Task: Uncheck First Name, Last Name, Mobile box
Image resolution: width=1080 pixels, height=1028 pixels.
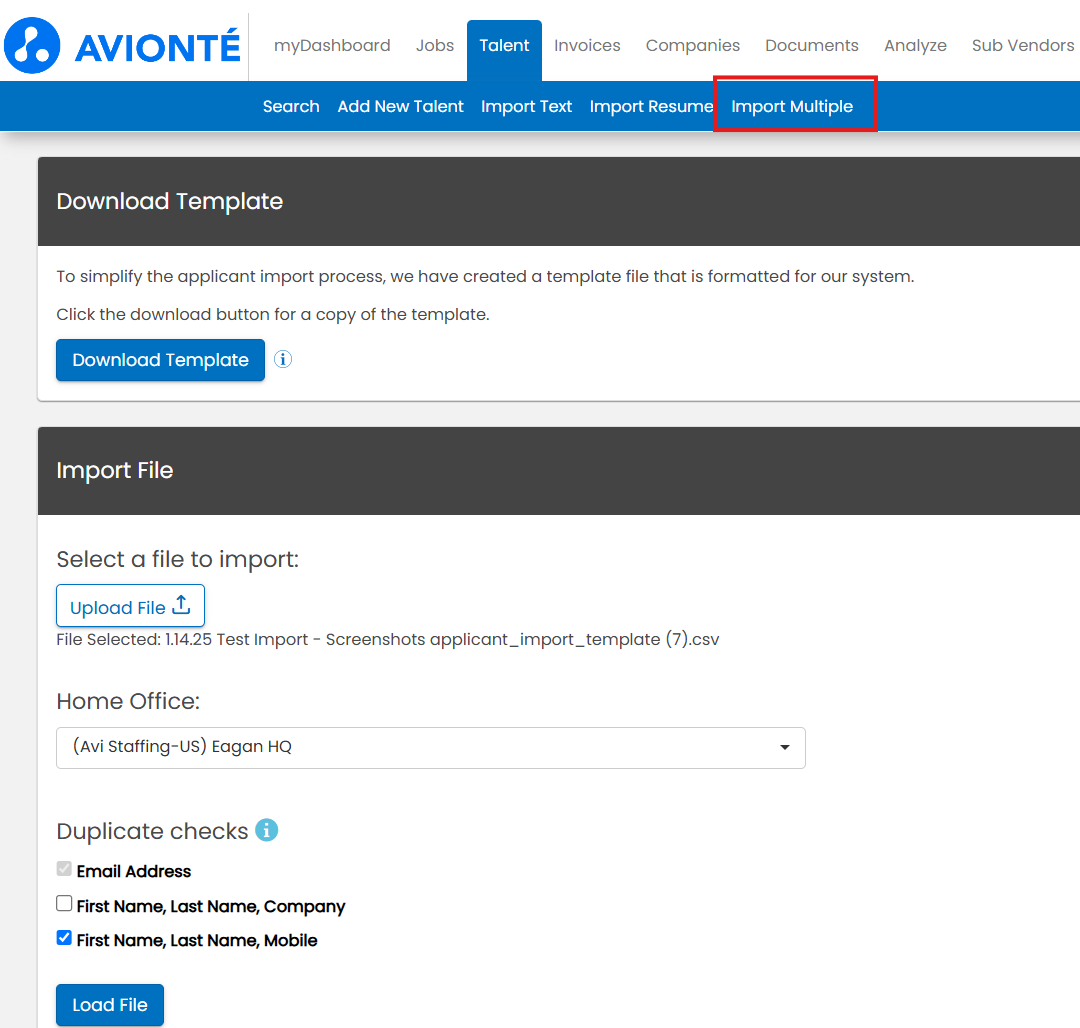Action: [x=65, y=938]
